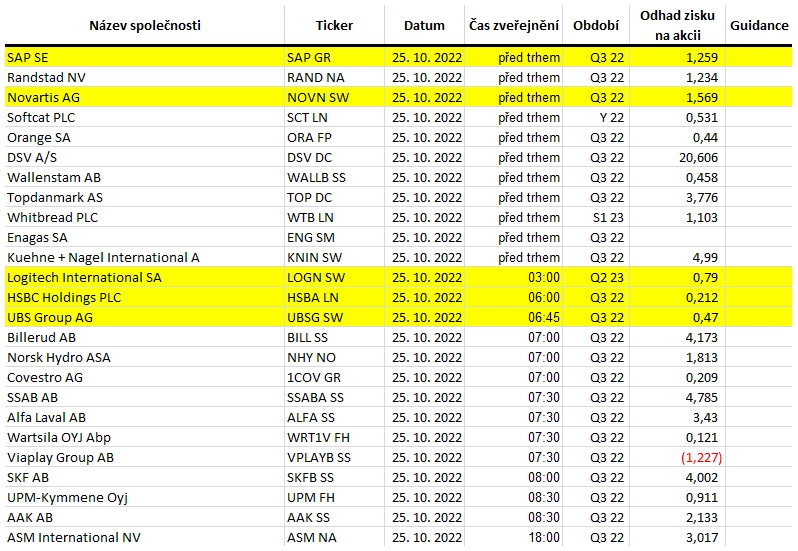Select the 'ALFA SS' ticker cell
798x551 pixels.
pos(334,418)
